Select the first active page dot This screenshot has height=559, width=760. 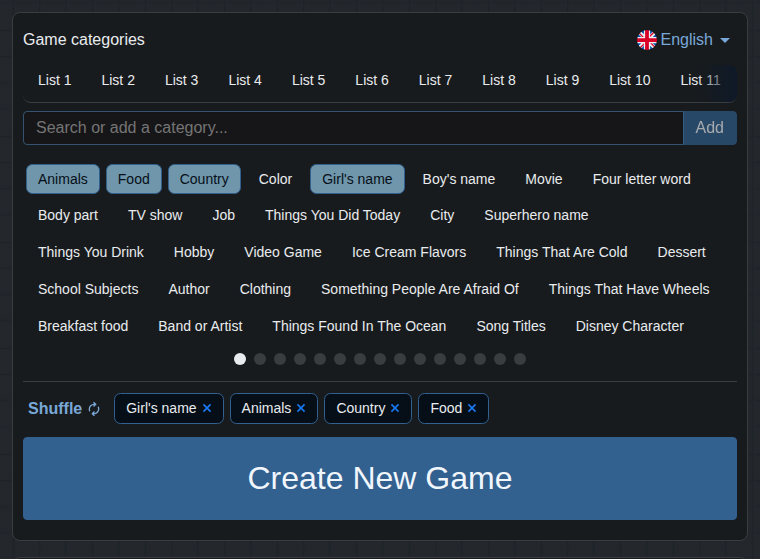pos(240,359)
